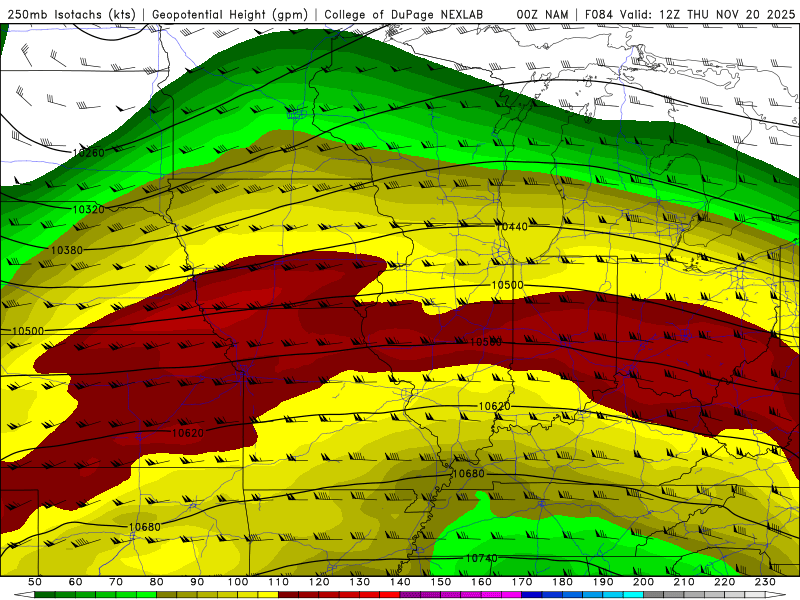Pick the dark gray swatch just after 200
Viewport: 800px width, 600px height.
coord(654,595)
